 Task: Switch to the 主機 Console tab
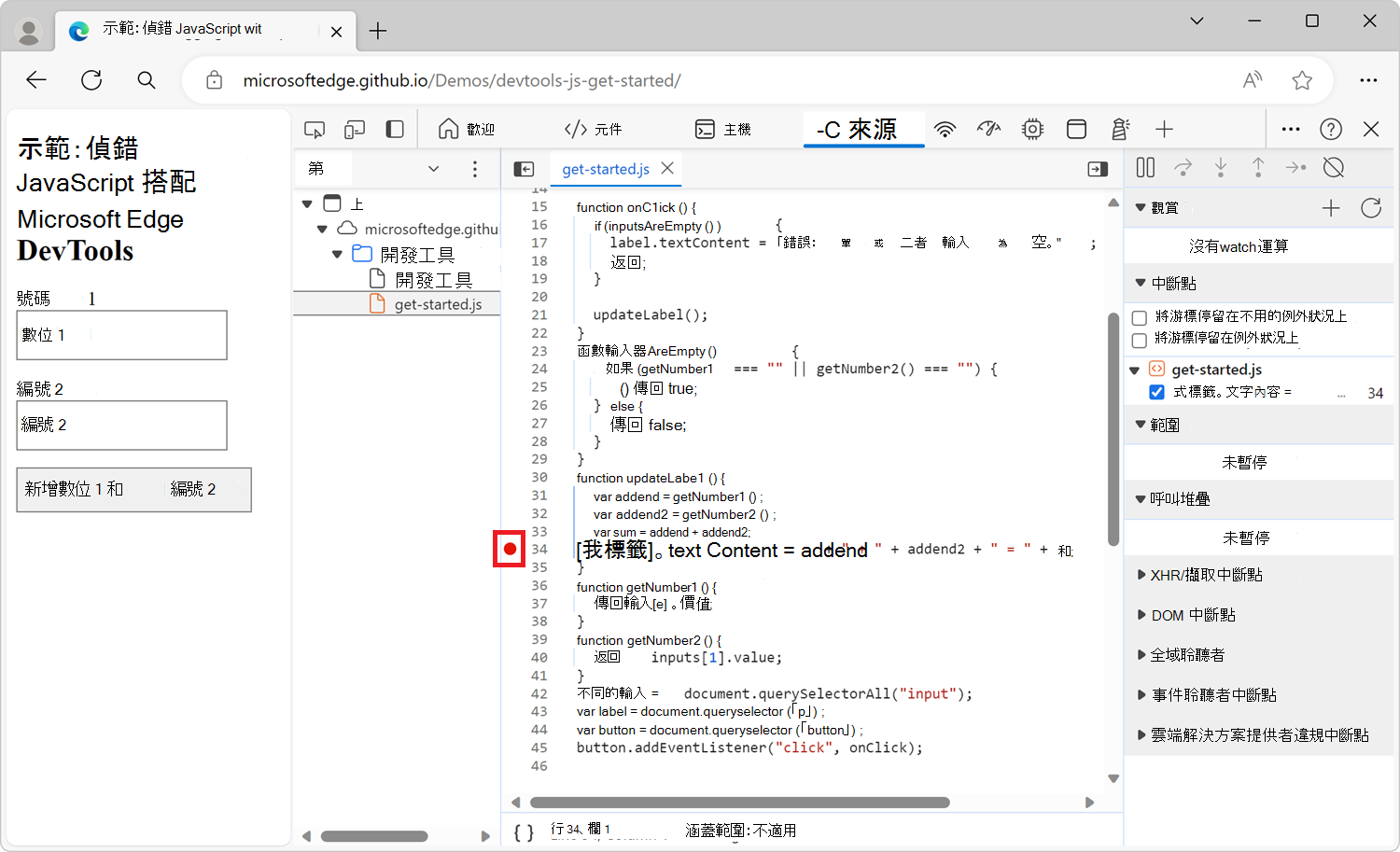coord(723,130)
